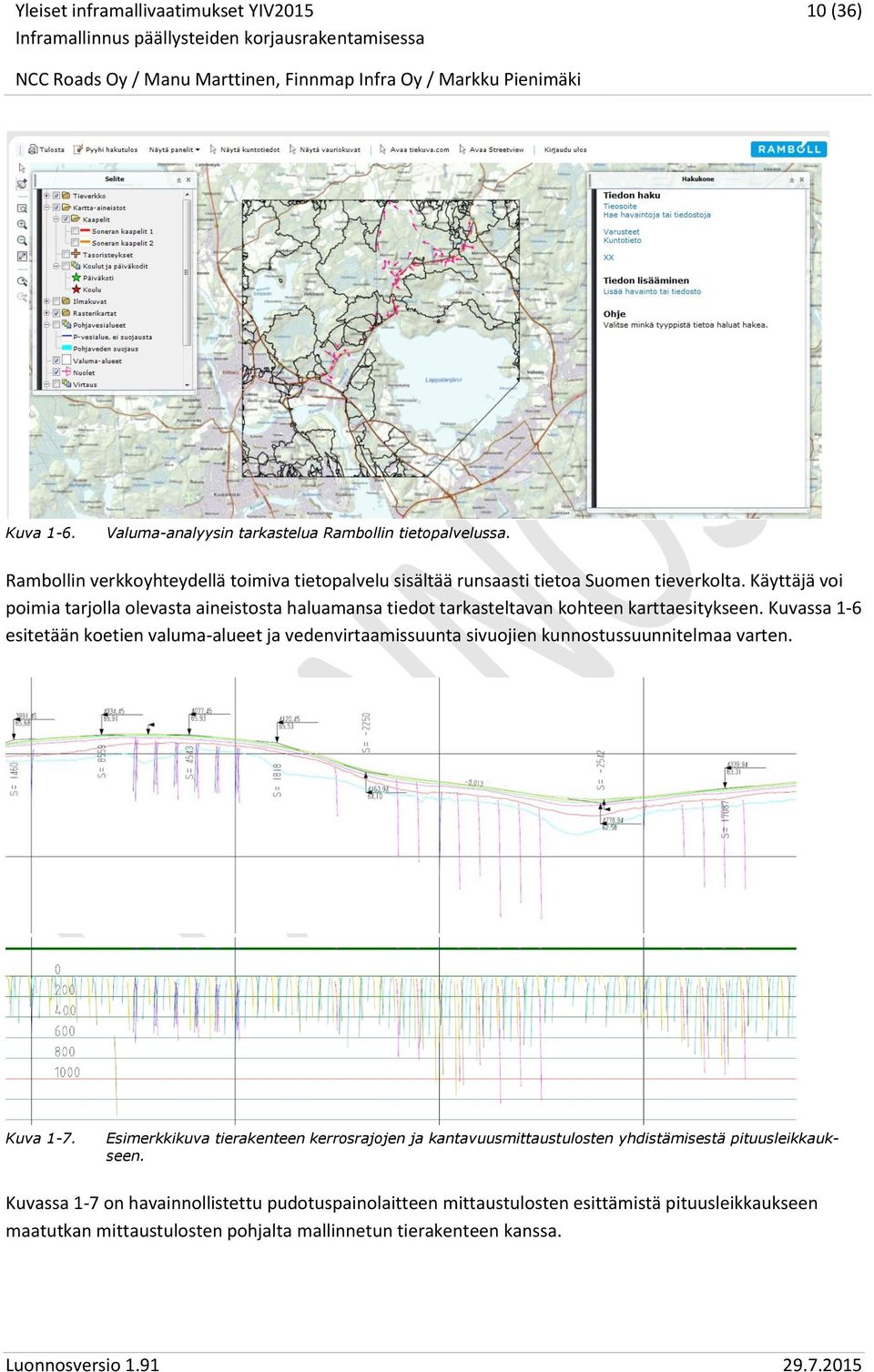Toggle the Kaapelit layer checkbox
Image resolution: width=874 pixels, height=1372 pixels.
(x=66, y=219)
